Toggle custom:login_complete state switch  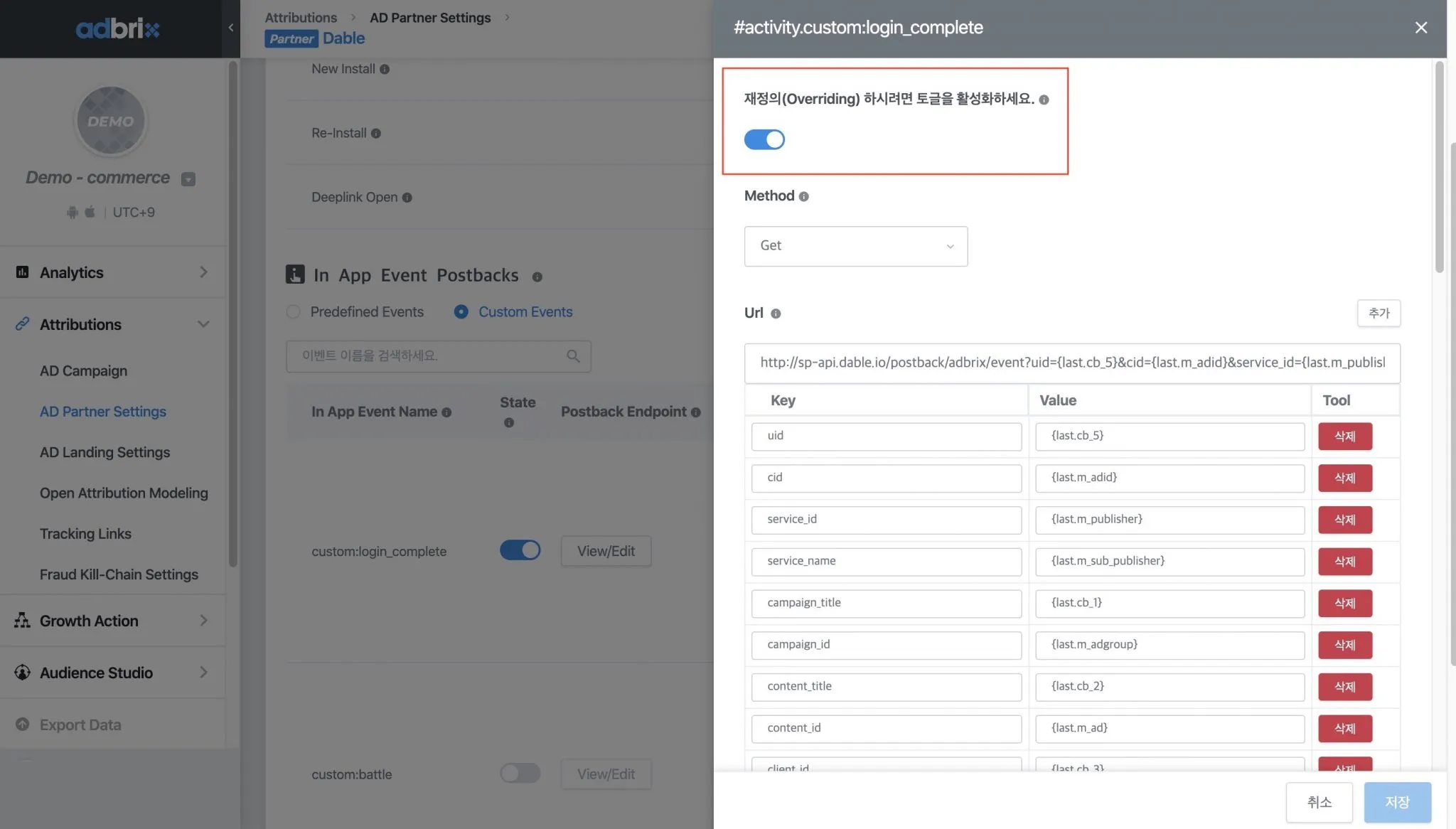tap(520, 550)
